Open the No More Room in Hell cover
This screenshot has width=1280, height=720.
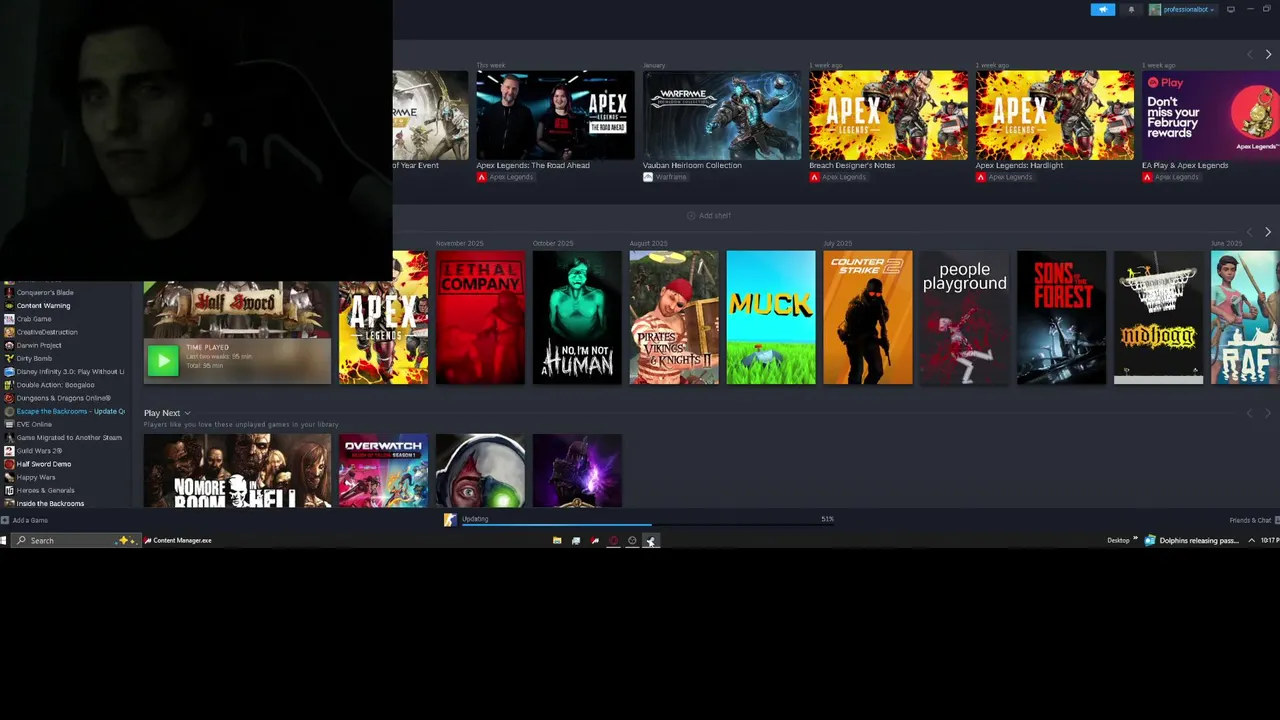(x=237, y=471)
